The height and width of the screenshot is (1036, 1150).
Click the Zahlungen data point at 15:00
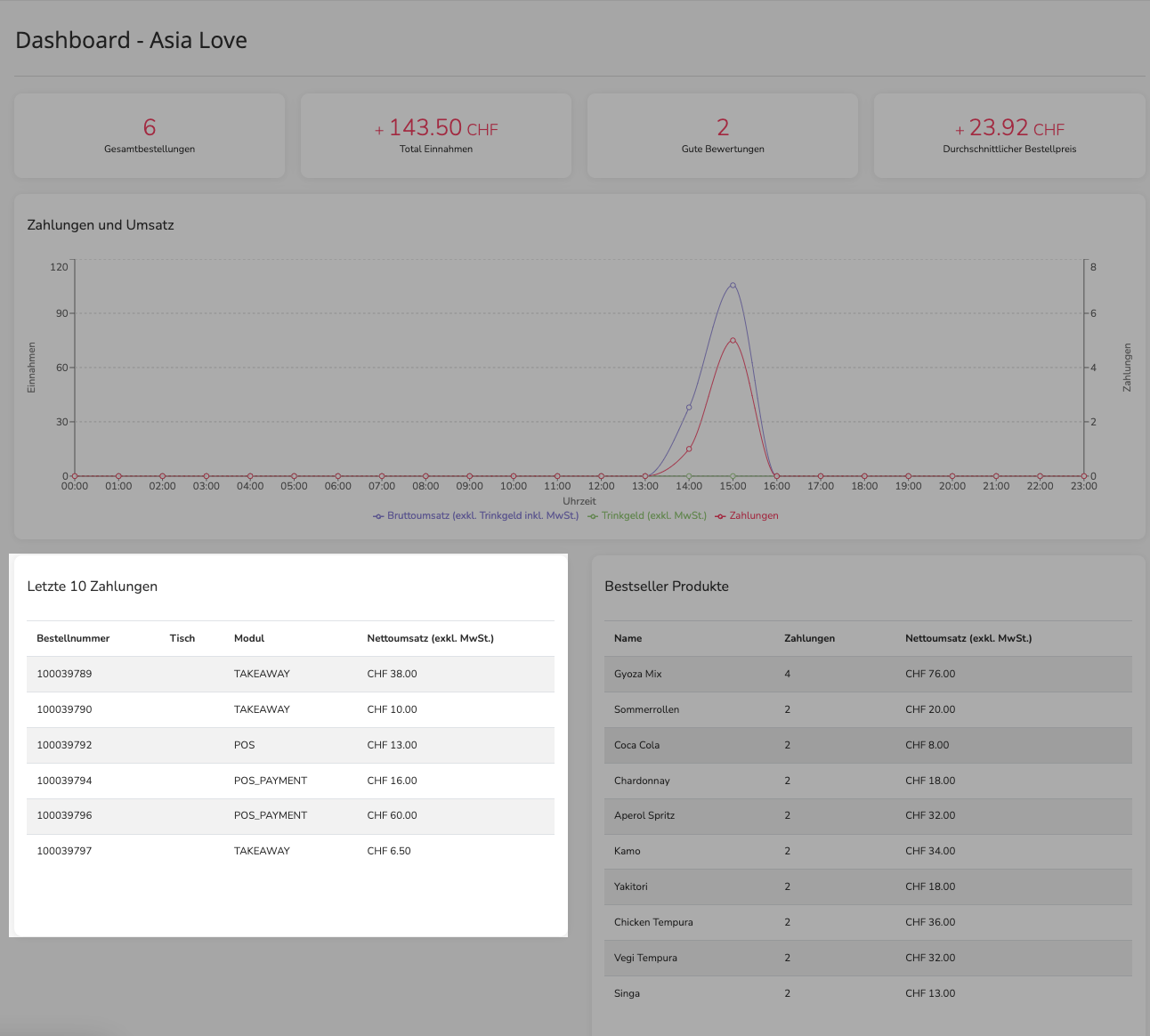coord(733,340)
